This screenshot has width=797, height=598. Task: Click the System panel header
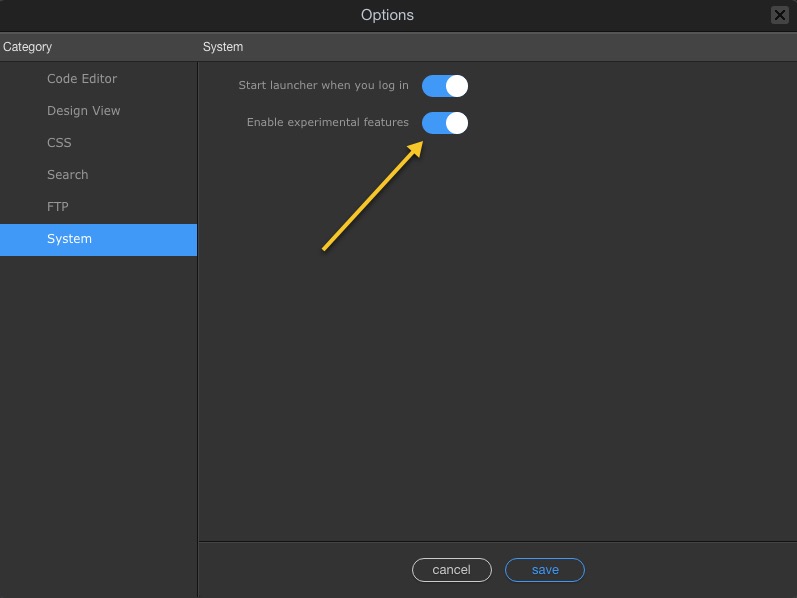pyautogui.click(x=223, y=47)
